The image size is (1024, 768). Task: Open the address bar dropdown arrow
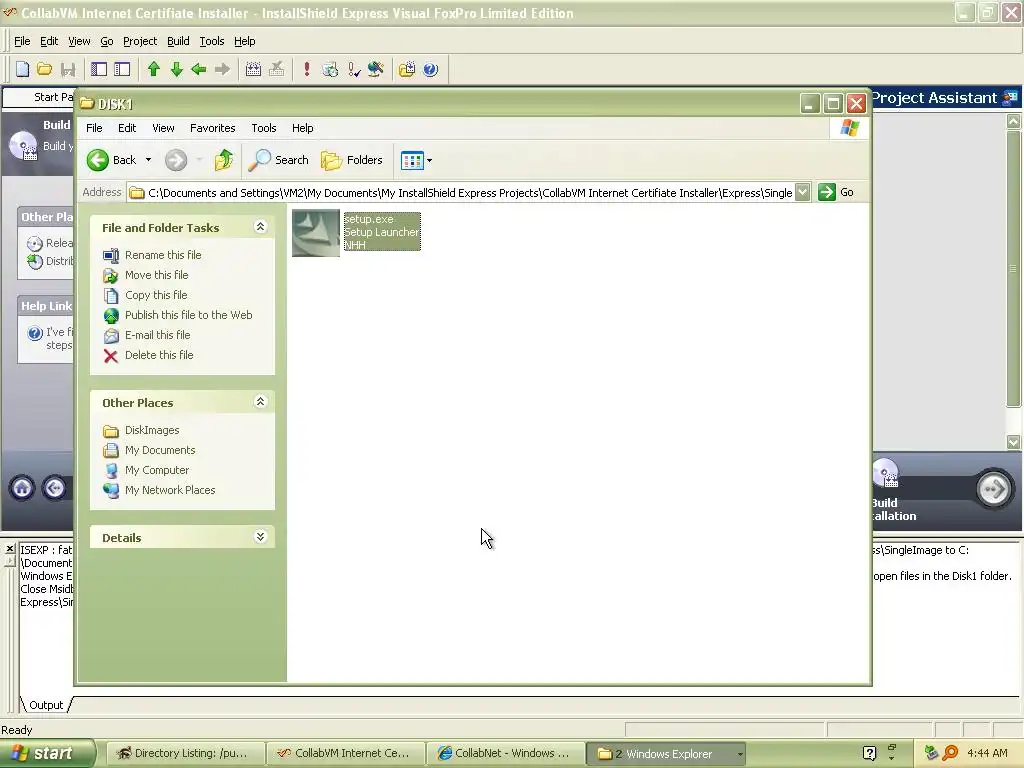pyautogui.click(x=803, y=192)
